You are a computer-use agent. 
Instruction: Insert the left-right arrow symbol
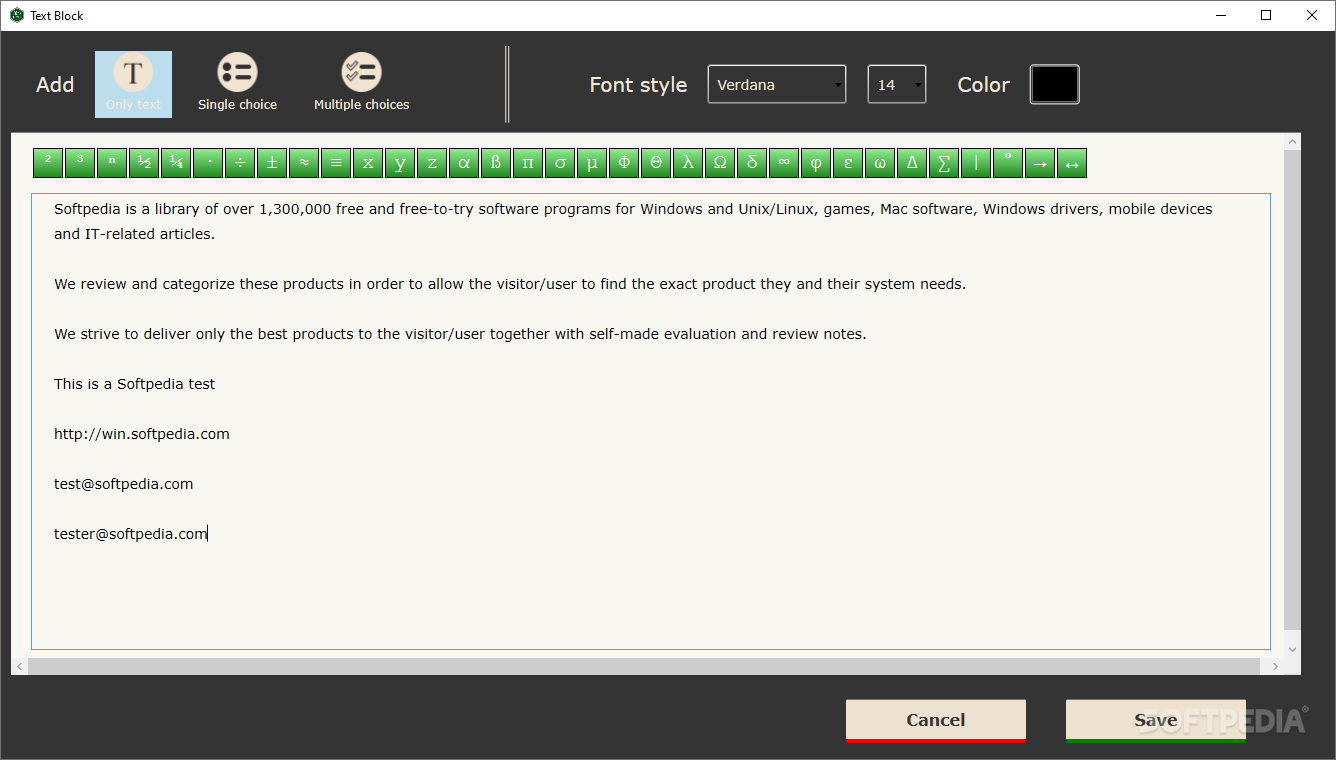pos(1072,163)
